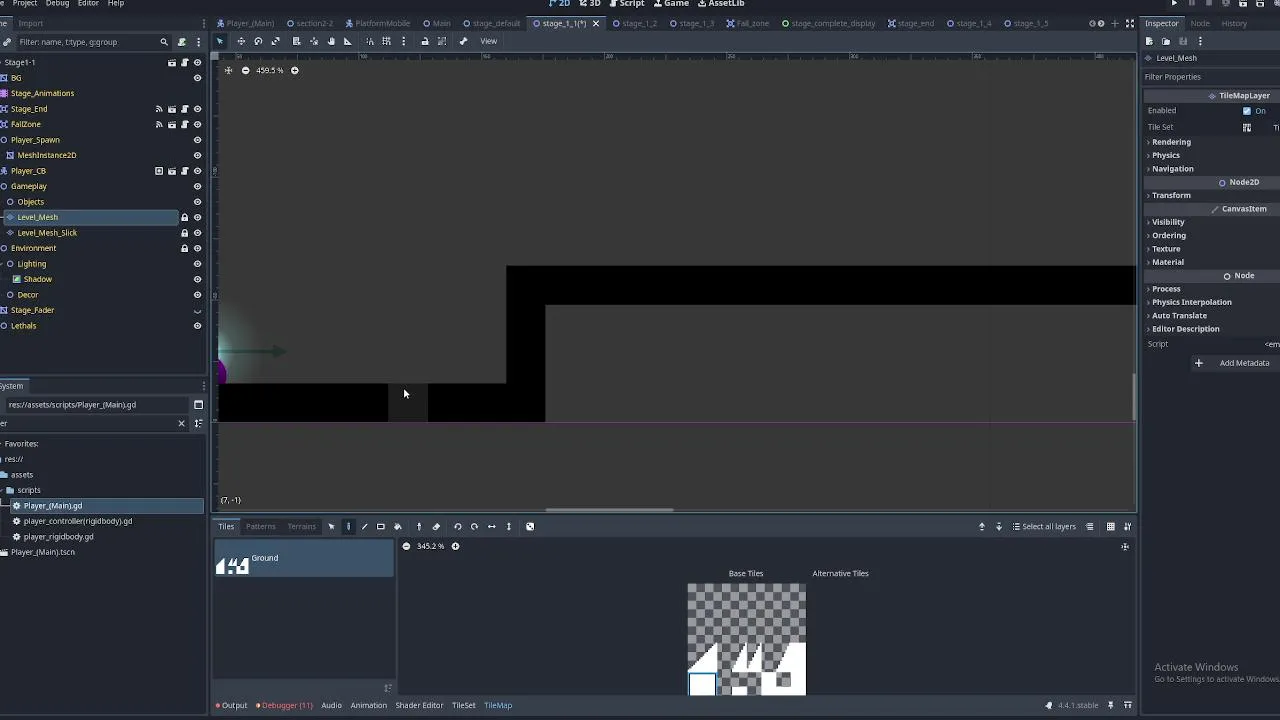Image resolution: width=1280 pixels, height=720 pixels.
Task: Flip the tile horizontally in TileMap toolbar
Action: (x=491, y=526)
